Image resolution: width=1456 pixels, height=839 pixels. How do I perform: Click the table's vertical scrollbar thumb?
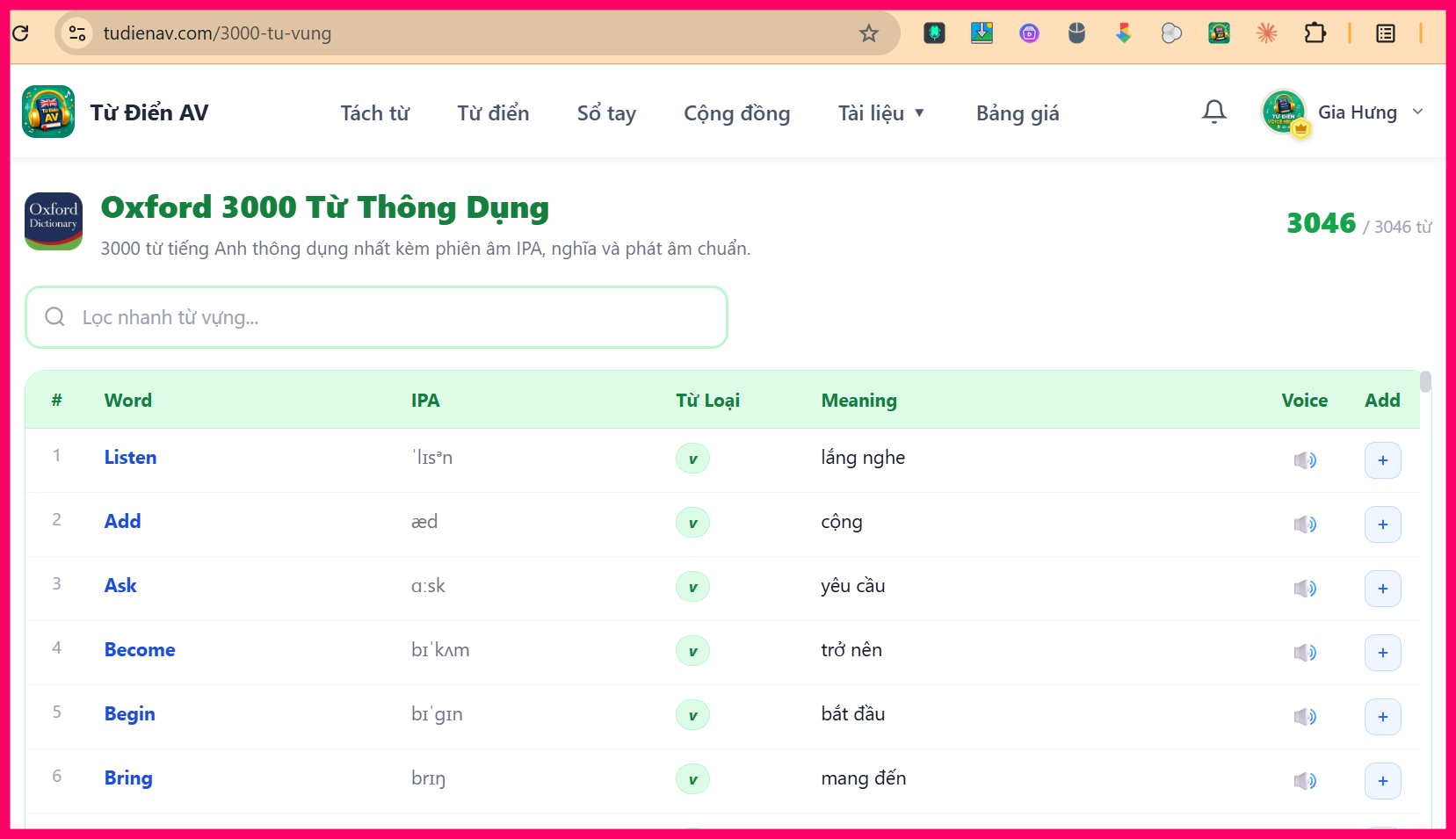[1425, 381]
